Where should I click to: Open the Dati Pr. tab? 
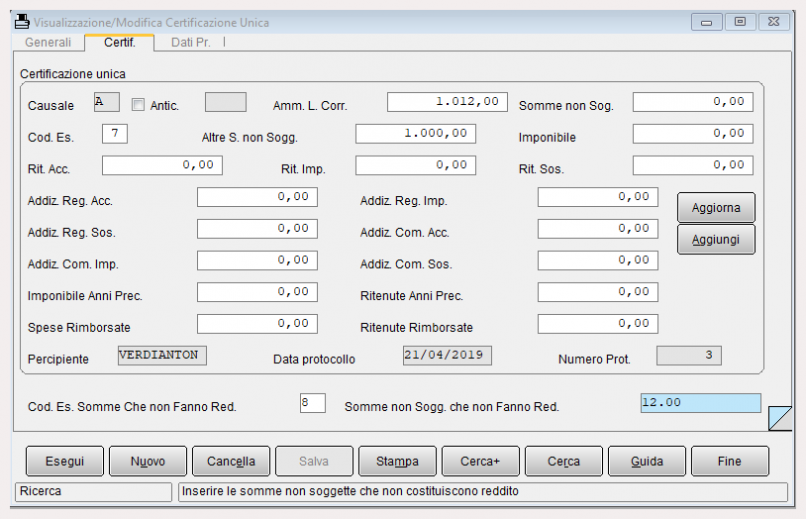[x=190, y=42]
